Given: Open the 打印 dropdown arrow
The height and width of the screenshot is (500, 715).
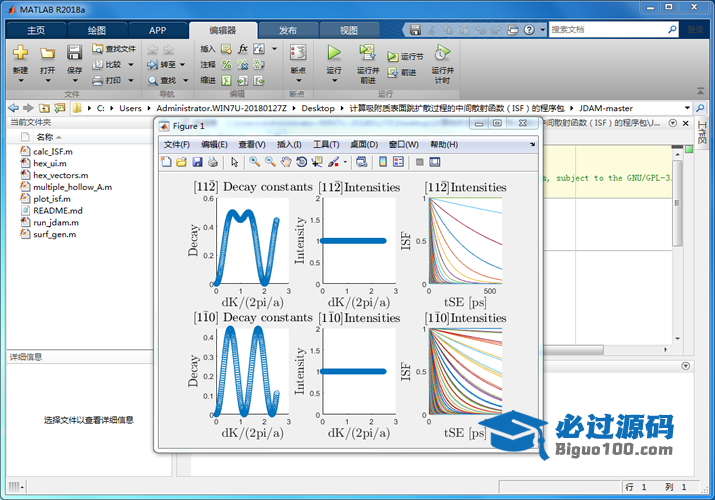Looking at the screenshot, I should [x=131, y=81].
